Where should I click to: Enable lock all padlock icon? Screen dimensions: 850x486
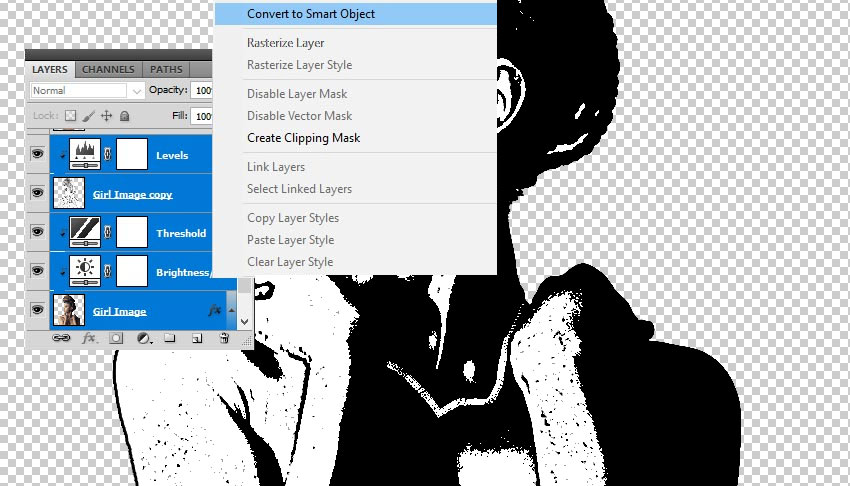[x=124, y=115]
